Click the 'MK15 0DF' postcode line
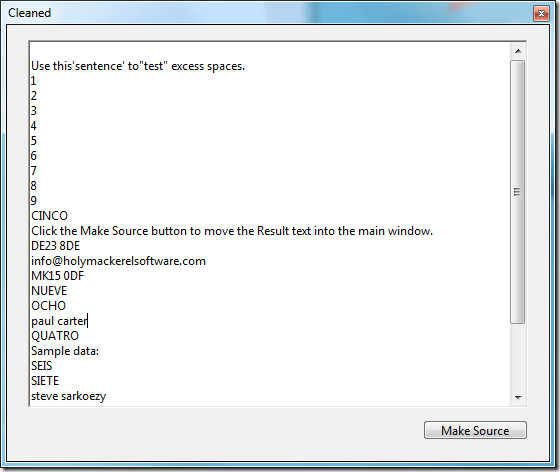Image resolution: width=560 pixels, height=472 pixels. point(58,276)
